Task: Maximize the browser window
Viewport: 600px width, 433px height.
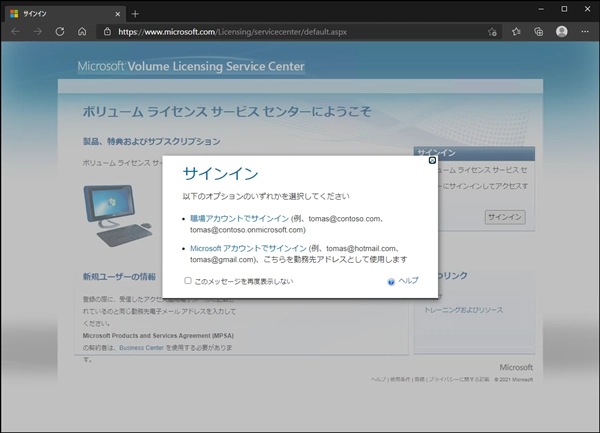Action: 564,9
